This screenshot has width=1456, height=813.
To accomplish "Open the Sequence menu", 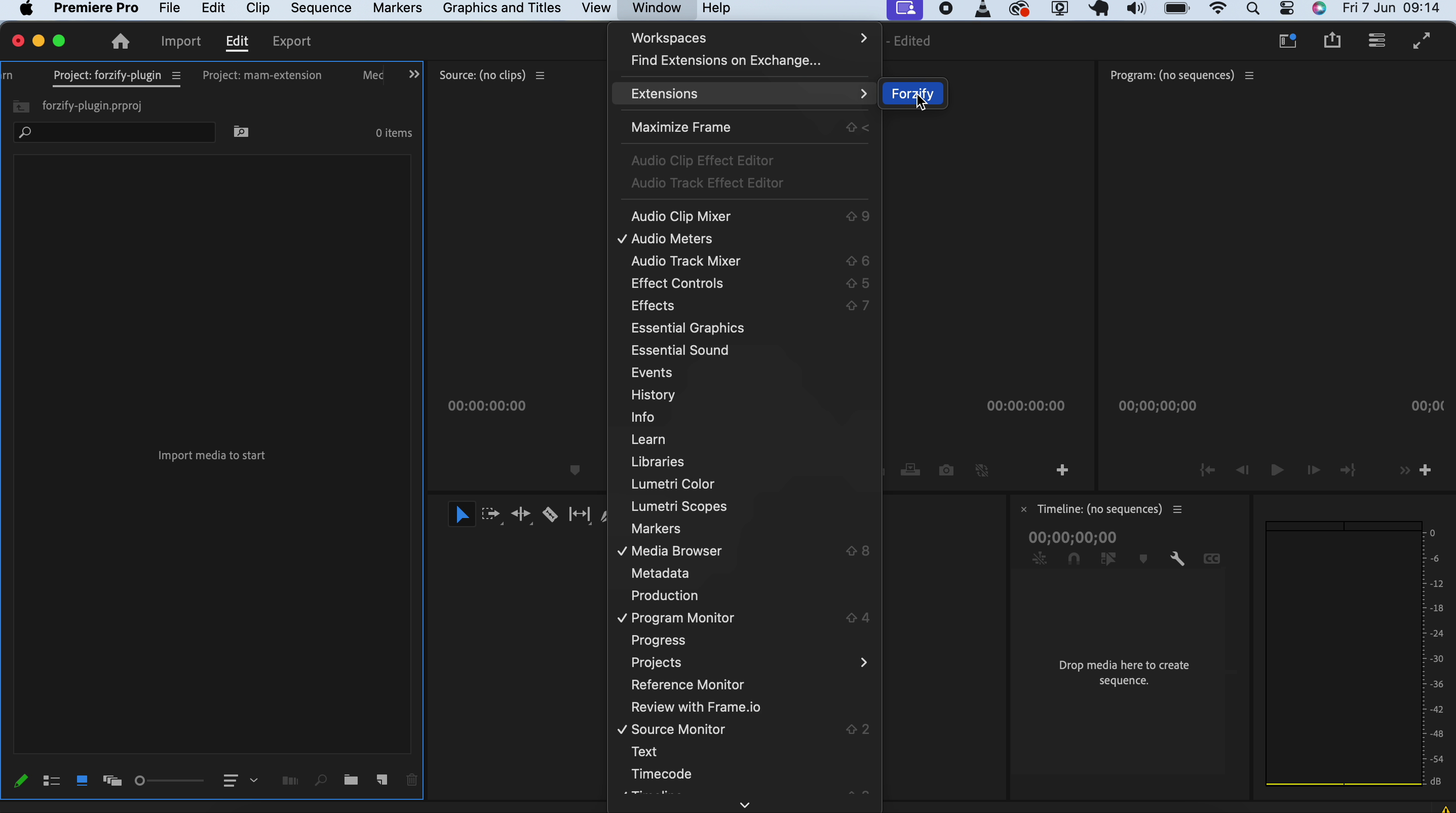I will pos(321,8).
